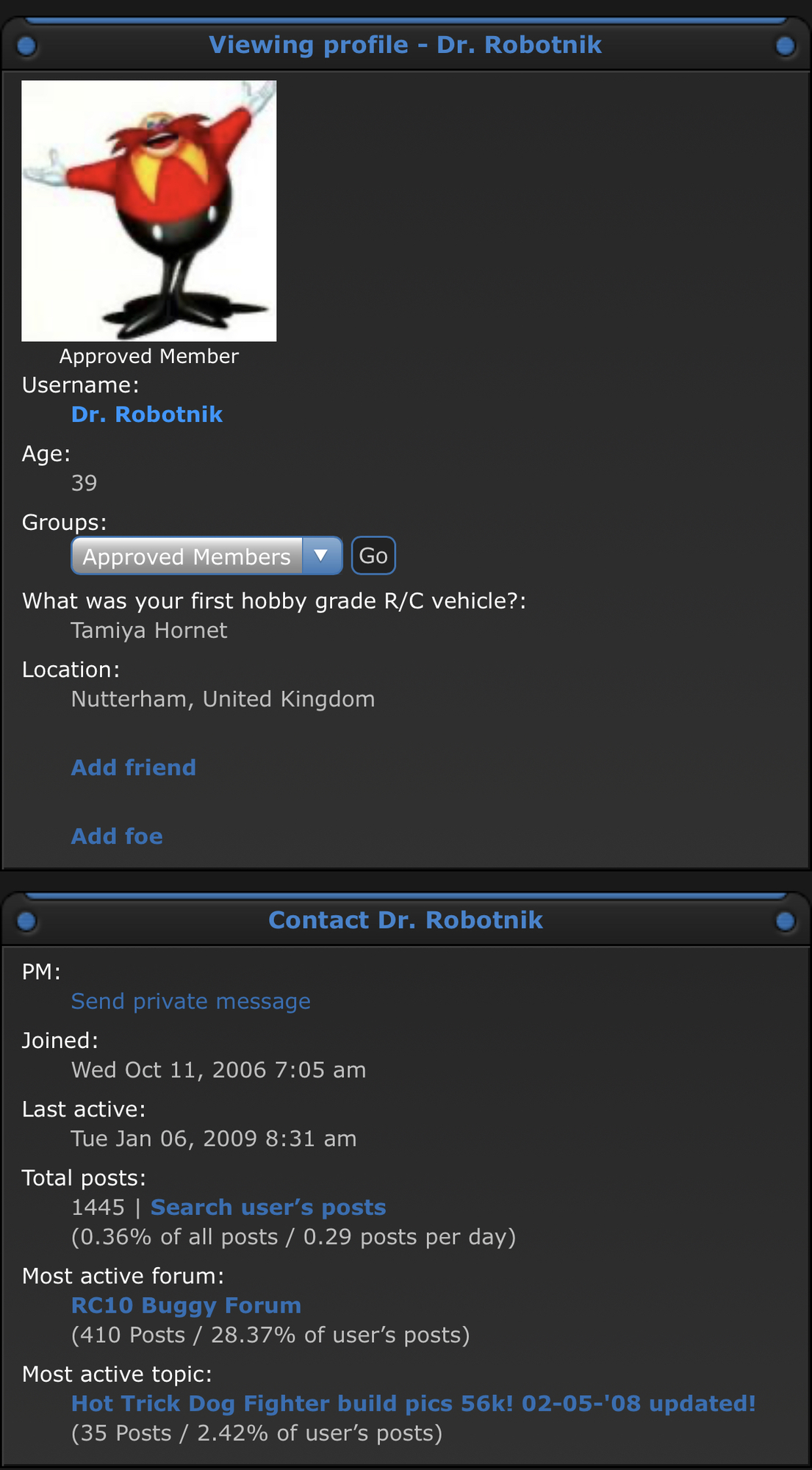Click the Add friend link
Screen dimensions: 812x1470
pyautogui.click(x=134, y=767)
